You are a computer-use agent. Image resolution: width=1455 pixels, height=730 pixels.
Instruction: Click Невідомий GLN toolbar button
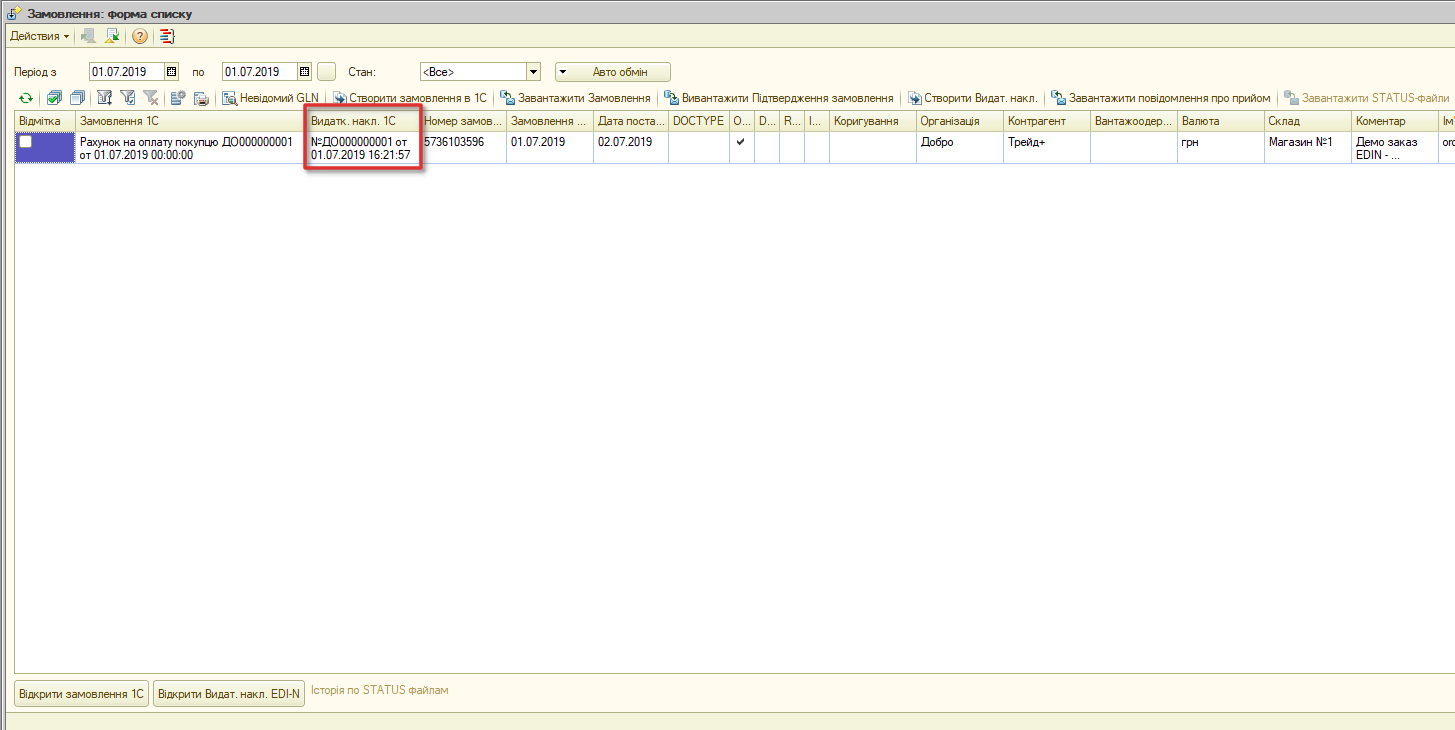point(270,98)
